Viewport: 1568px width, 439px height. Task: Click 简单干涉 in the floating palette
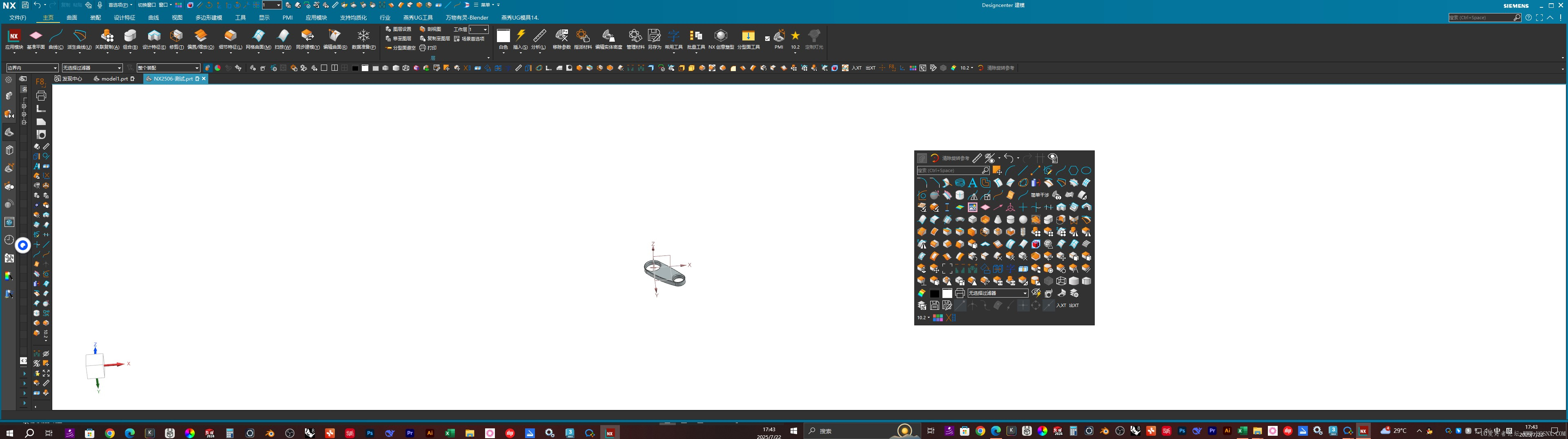(x=1040, y=195)
